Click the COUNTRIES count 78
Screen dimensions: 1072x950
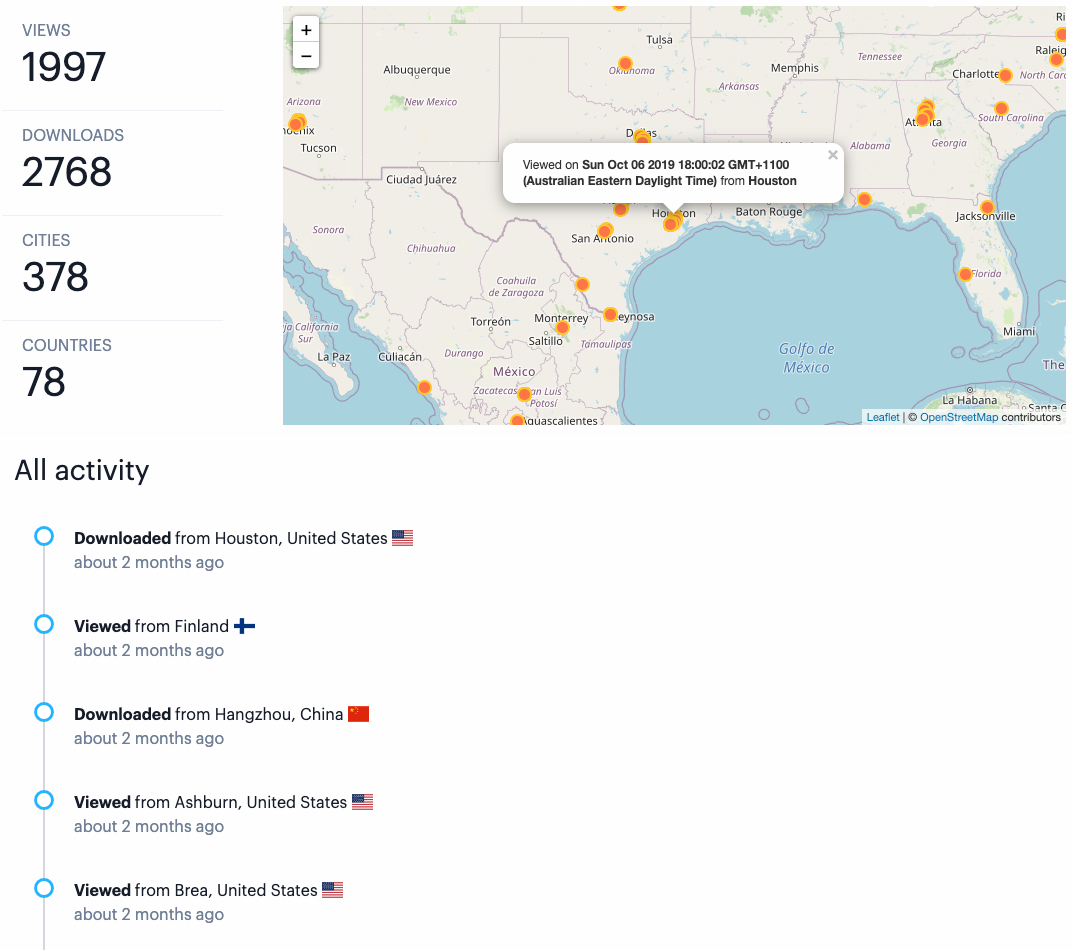(44, 381)
